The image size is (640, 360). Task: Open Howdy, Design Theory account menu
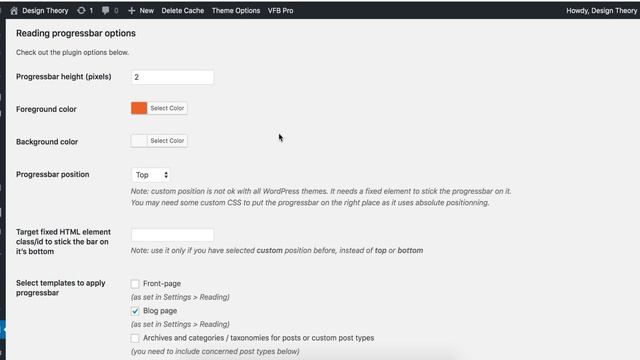[x=601, y=11]
